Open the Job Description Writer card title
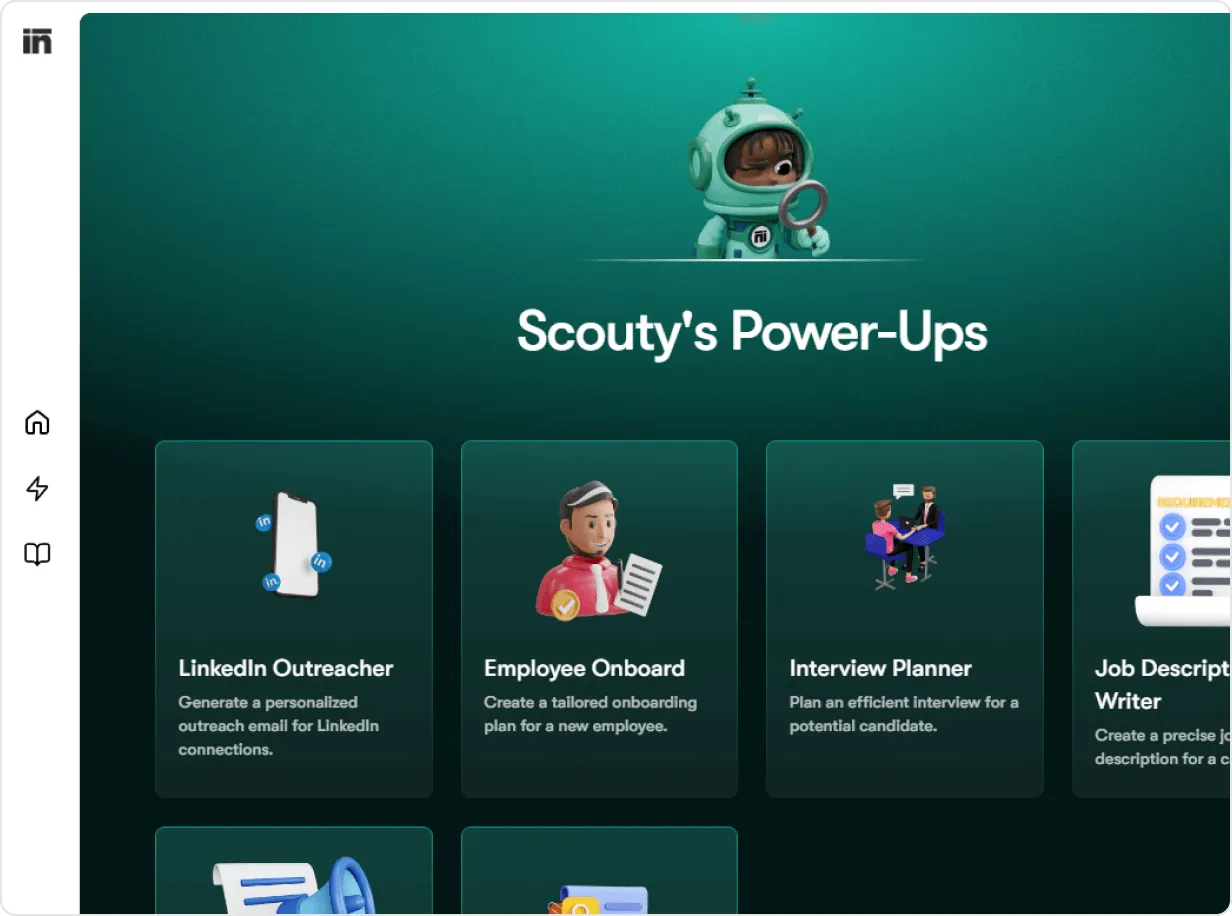Image resolution: width=1232 pixels, height=916 pixels. click(x=1162, y=684)
